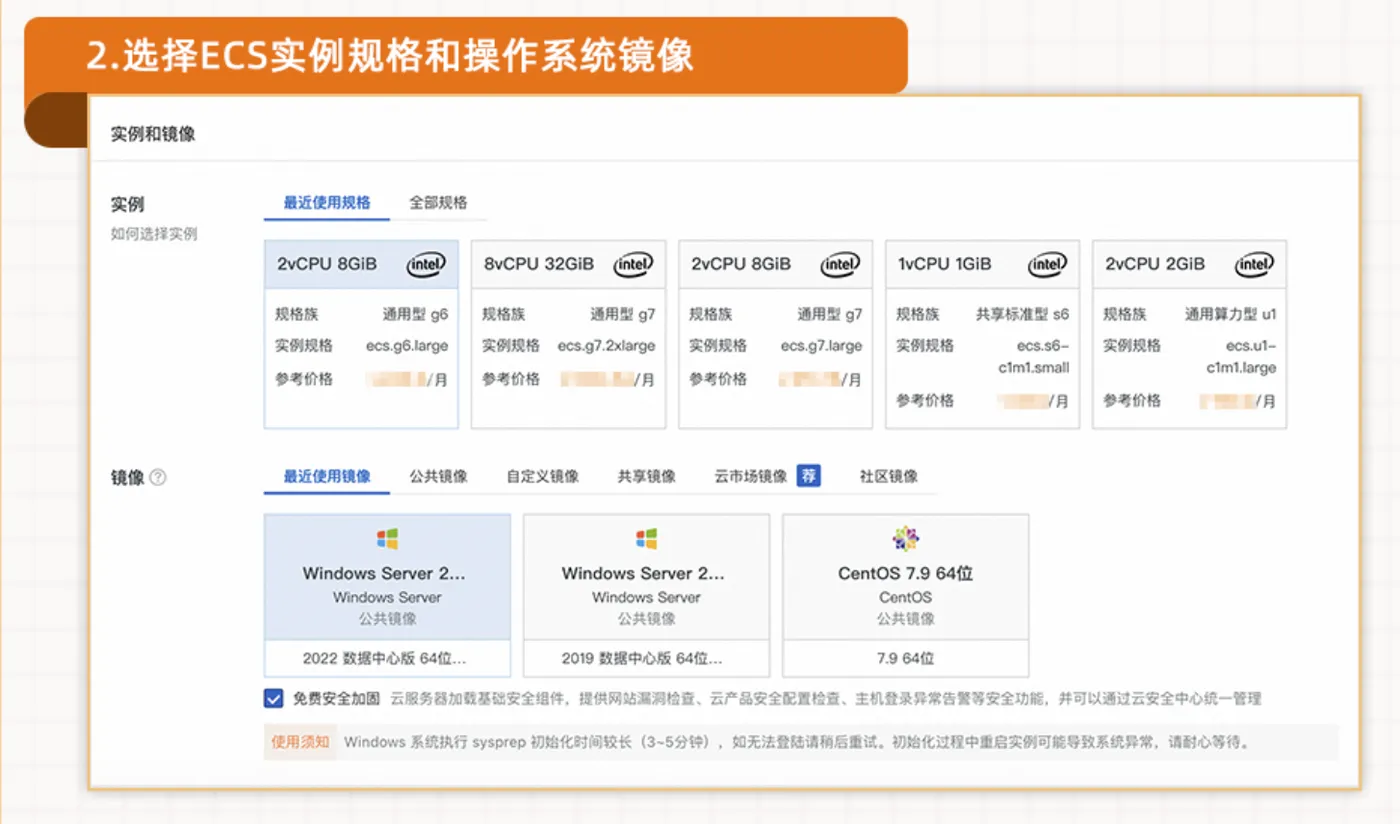Image resolution: width=1400 pixels, height=824 pixels.
Task: Select the Windows Server 2019 image card
Action: coord(646,595)
